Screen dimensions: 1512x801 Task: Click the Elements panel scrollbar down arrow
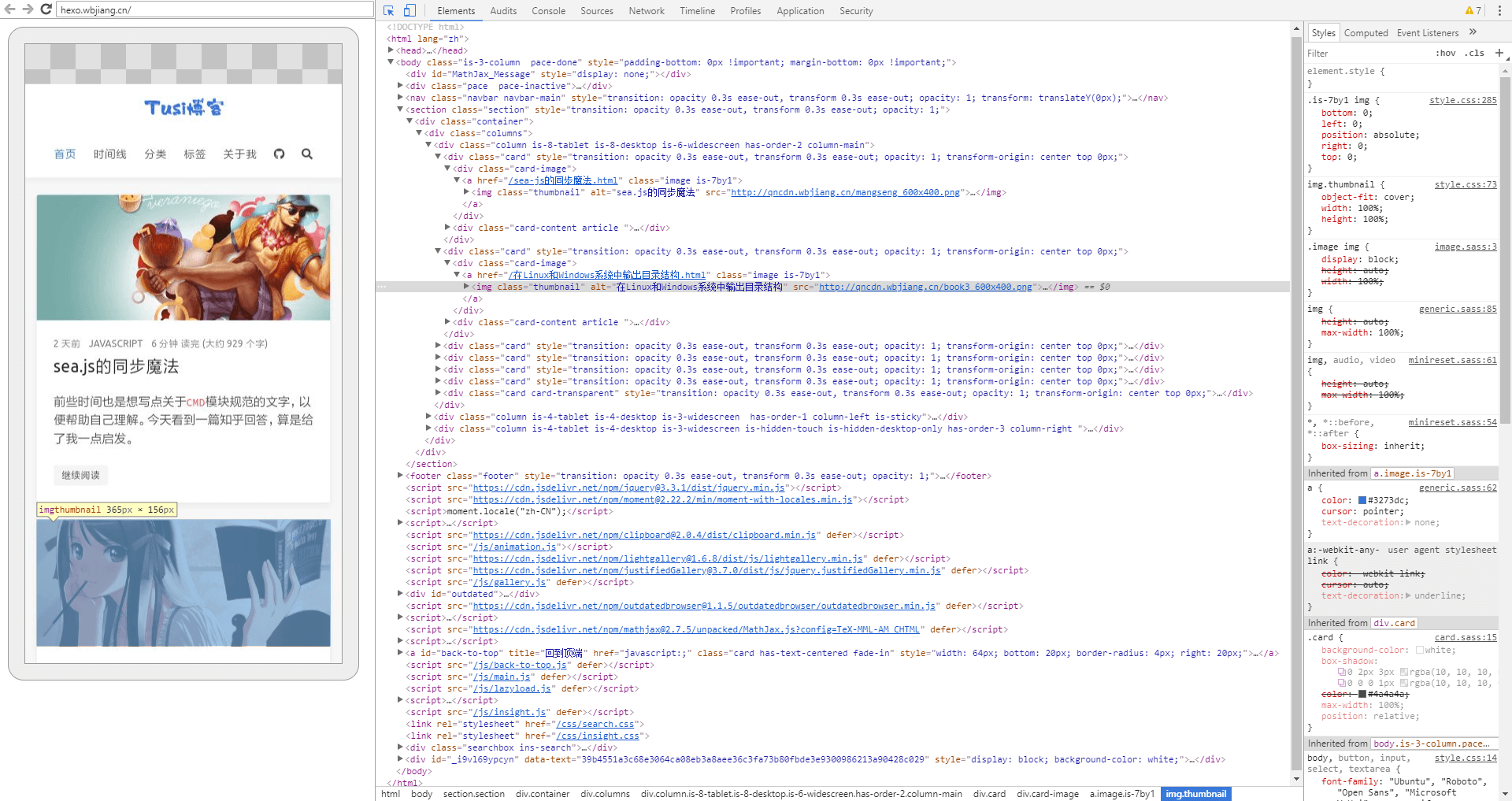point(1296,779)
